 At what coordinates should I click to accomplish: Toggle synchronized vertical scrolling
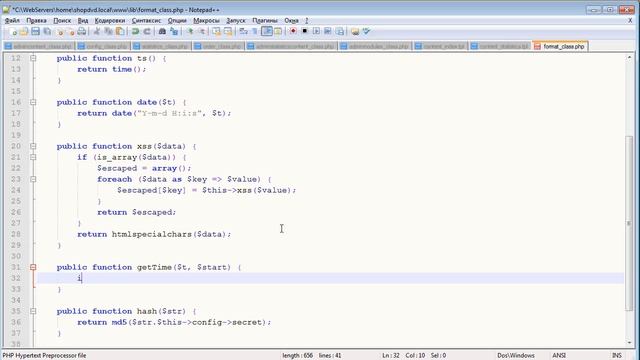(216, 31)
